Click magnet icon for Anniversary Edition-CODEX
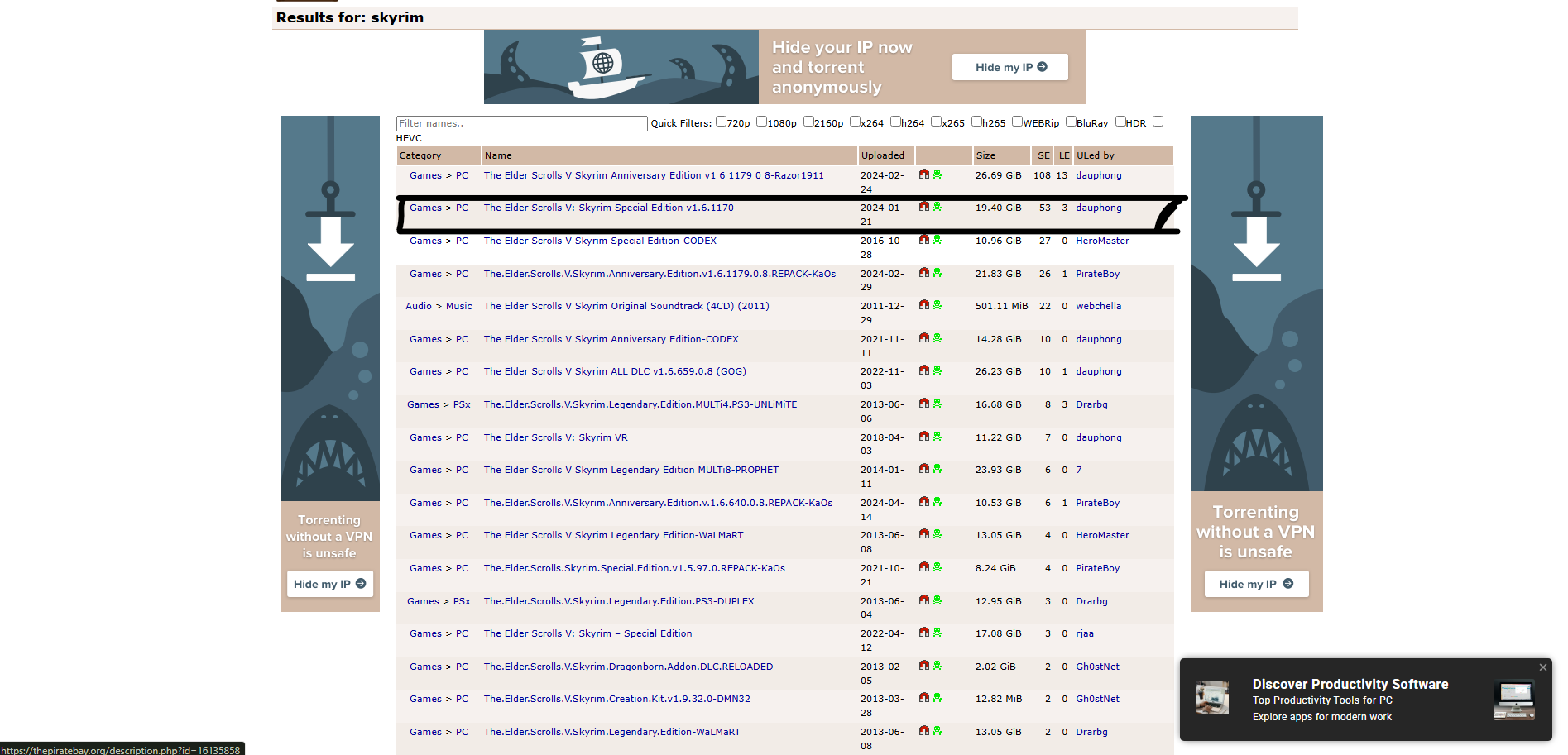Screen dimensions: 1568x755 click(x=924, y=338)
